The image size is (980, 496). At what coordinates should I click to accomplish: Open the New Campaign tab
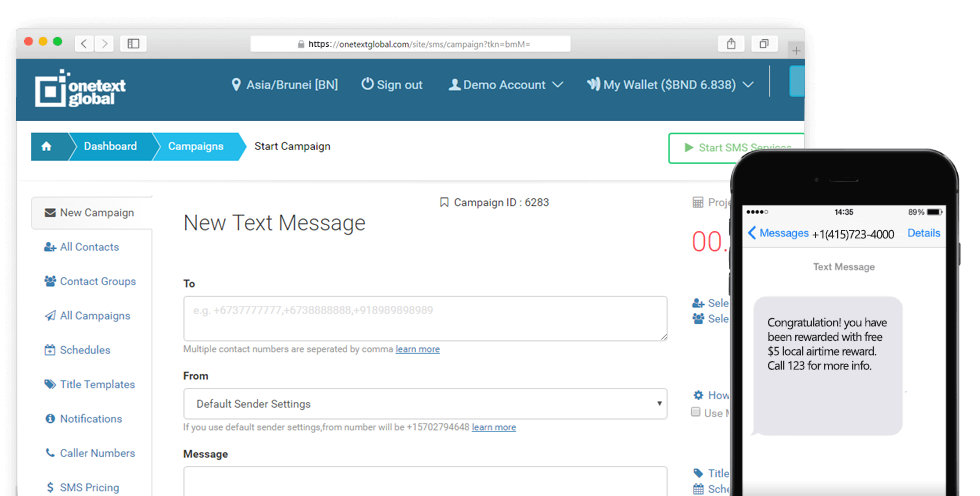91,212
